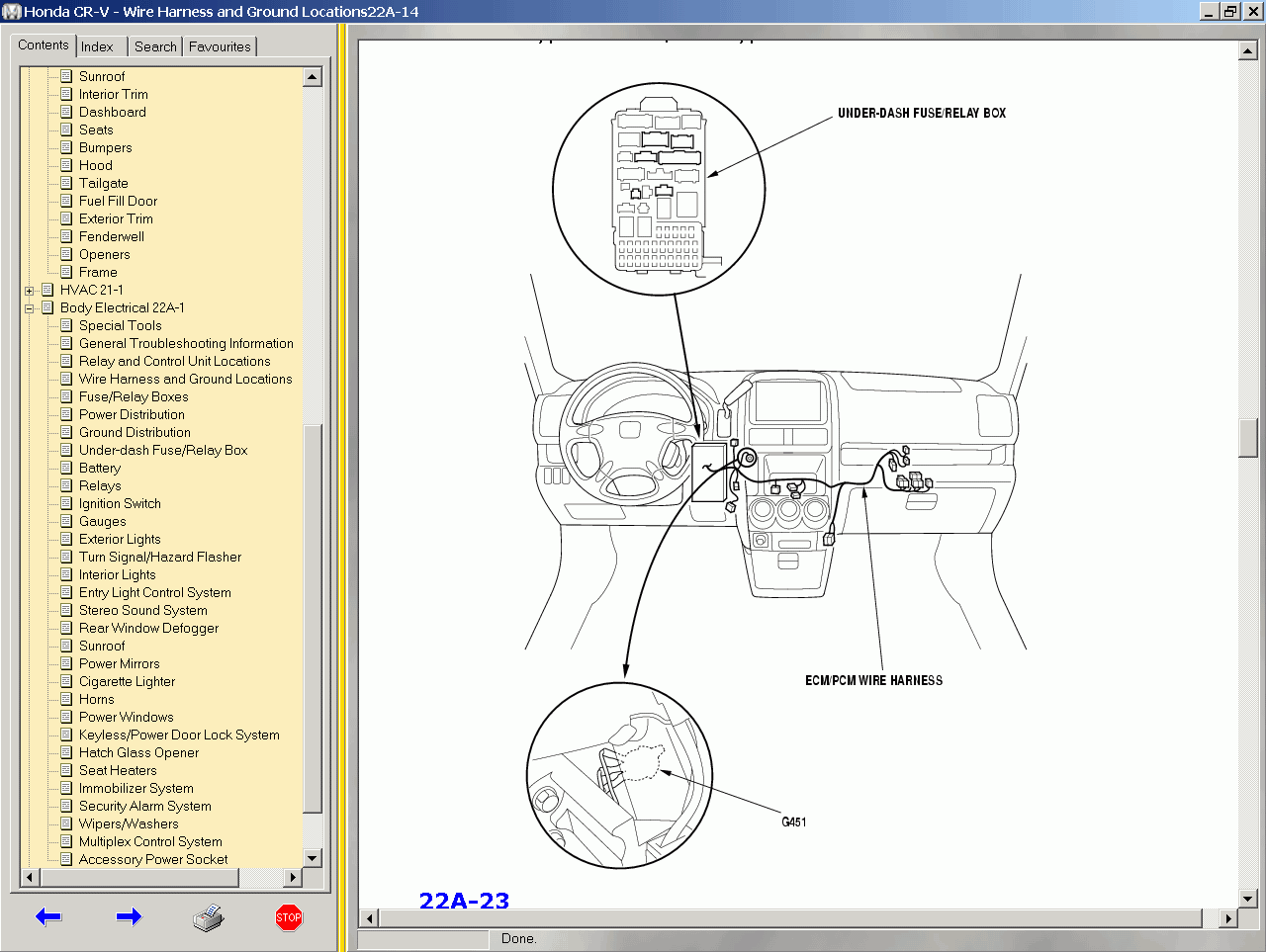Open Ground Distribution topic
This screenshot has width=1266, height=952.
[x=135, y=432]
